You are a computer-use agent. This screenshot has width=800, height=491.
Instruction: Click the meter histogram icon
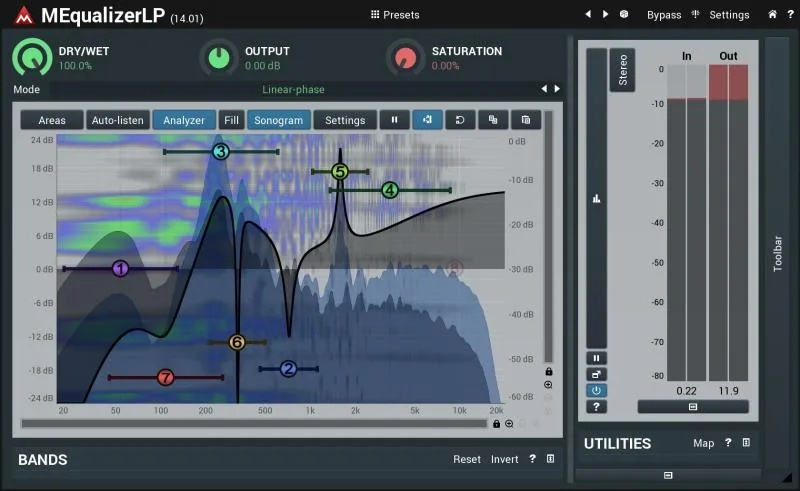pos(596,199)
